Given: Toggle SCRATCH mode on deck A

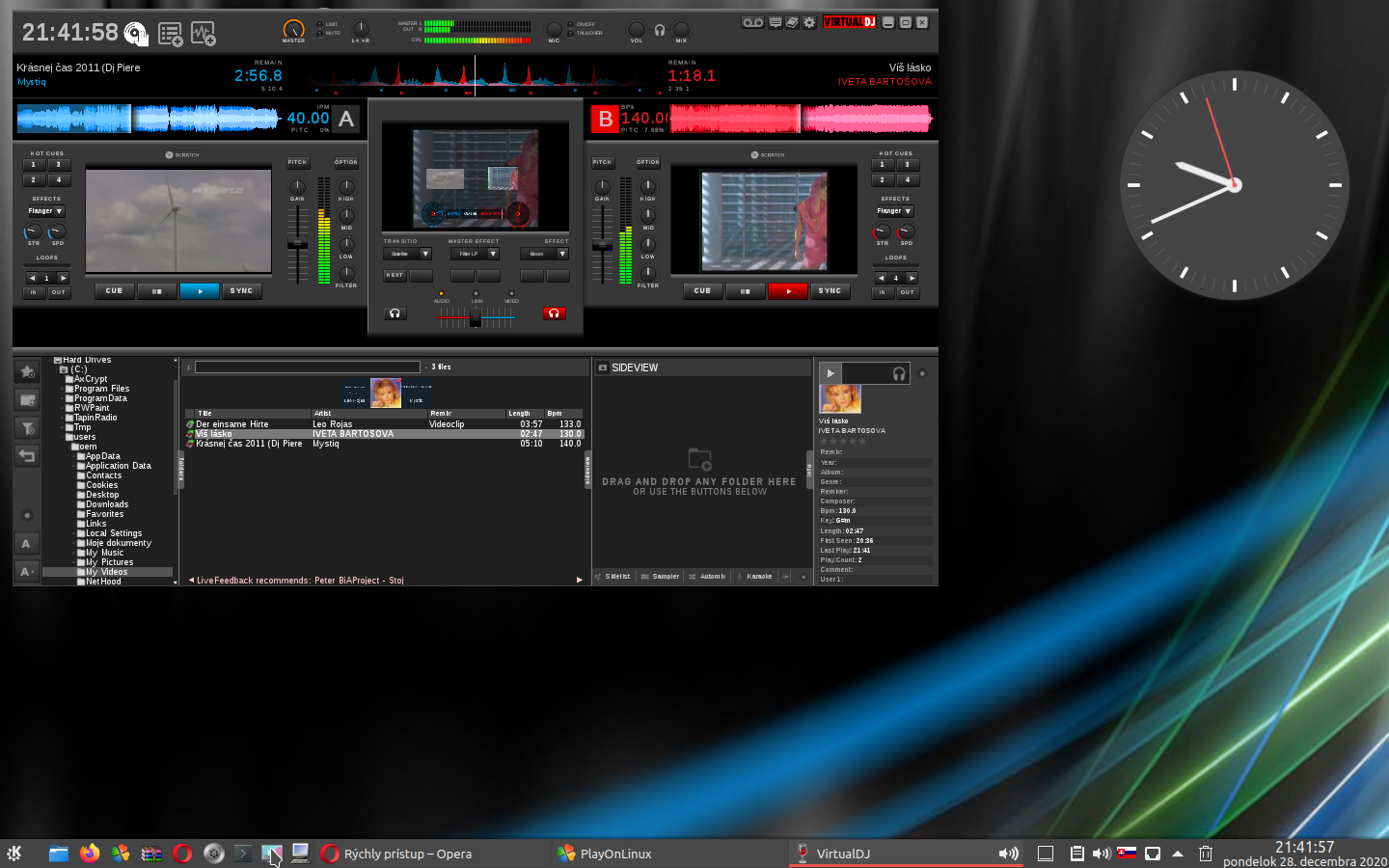Looking at the screenshot, I should point(182,154).
